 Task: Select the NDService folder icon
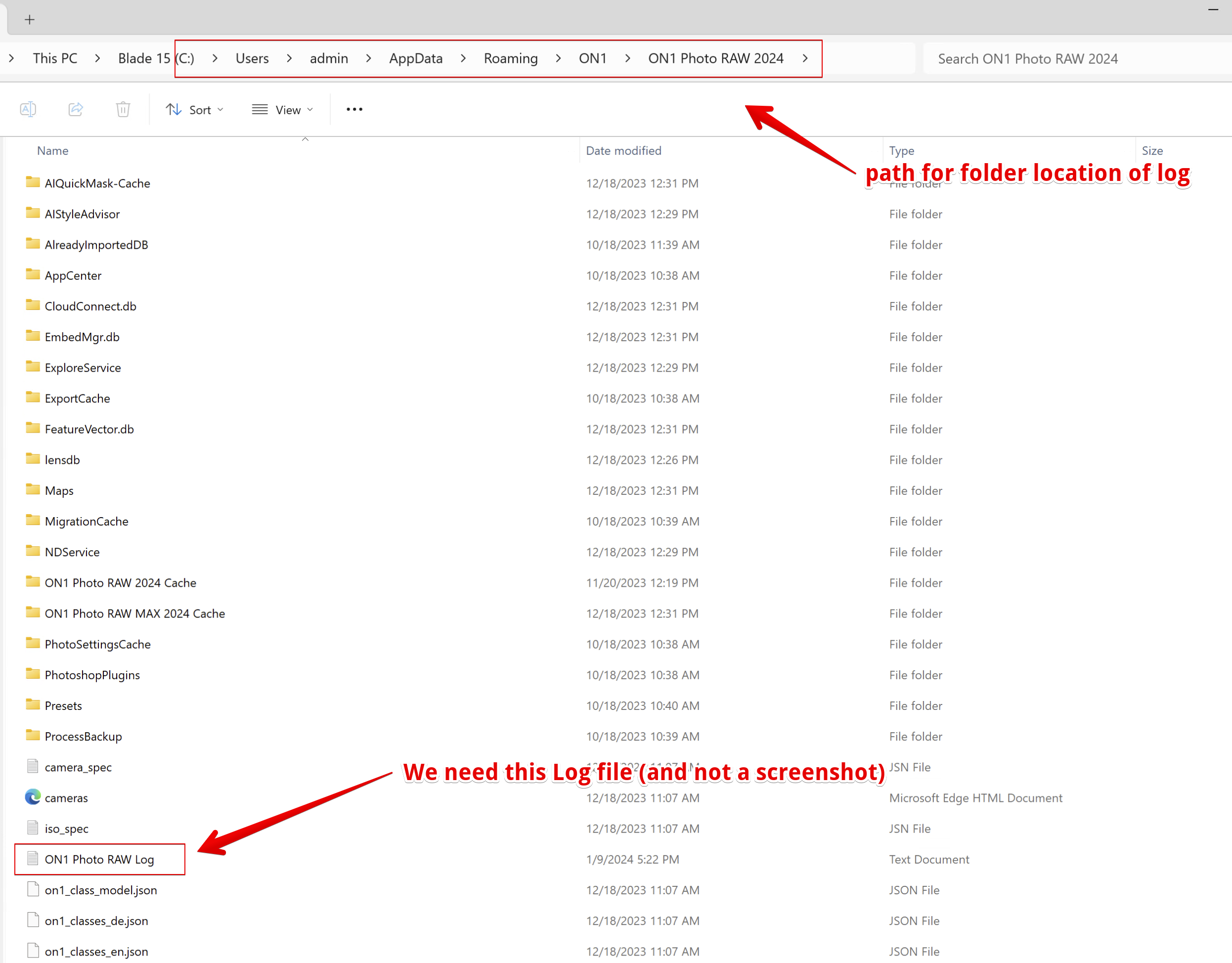pos(33,551)
